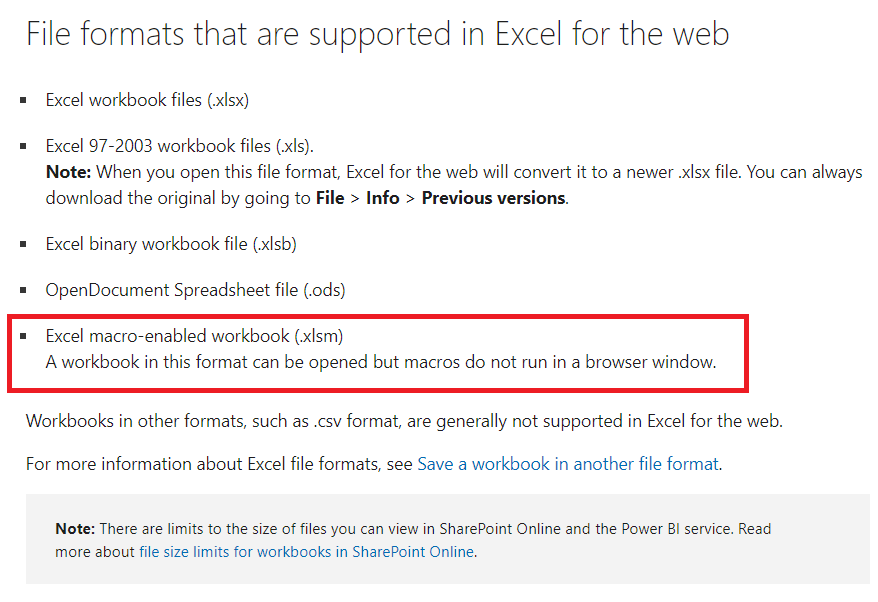Image resolution: width=878 pixels, height=602 pixels.
Task: Click the bold 'File' text in the note
Action: pyautogui.click(x=330, y=198)
